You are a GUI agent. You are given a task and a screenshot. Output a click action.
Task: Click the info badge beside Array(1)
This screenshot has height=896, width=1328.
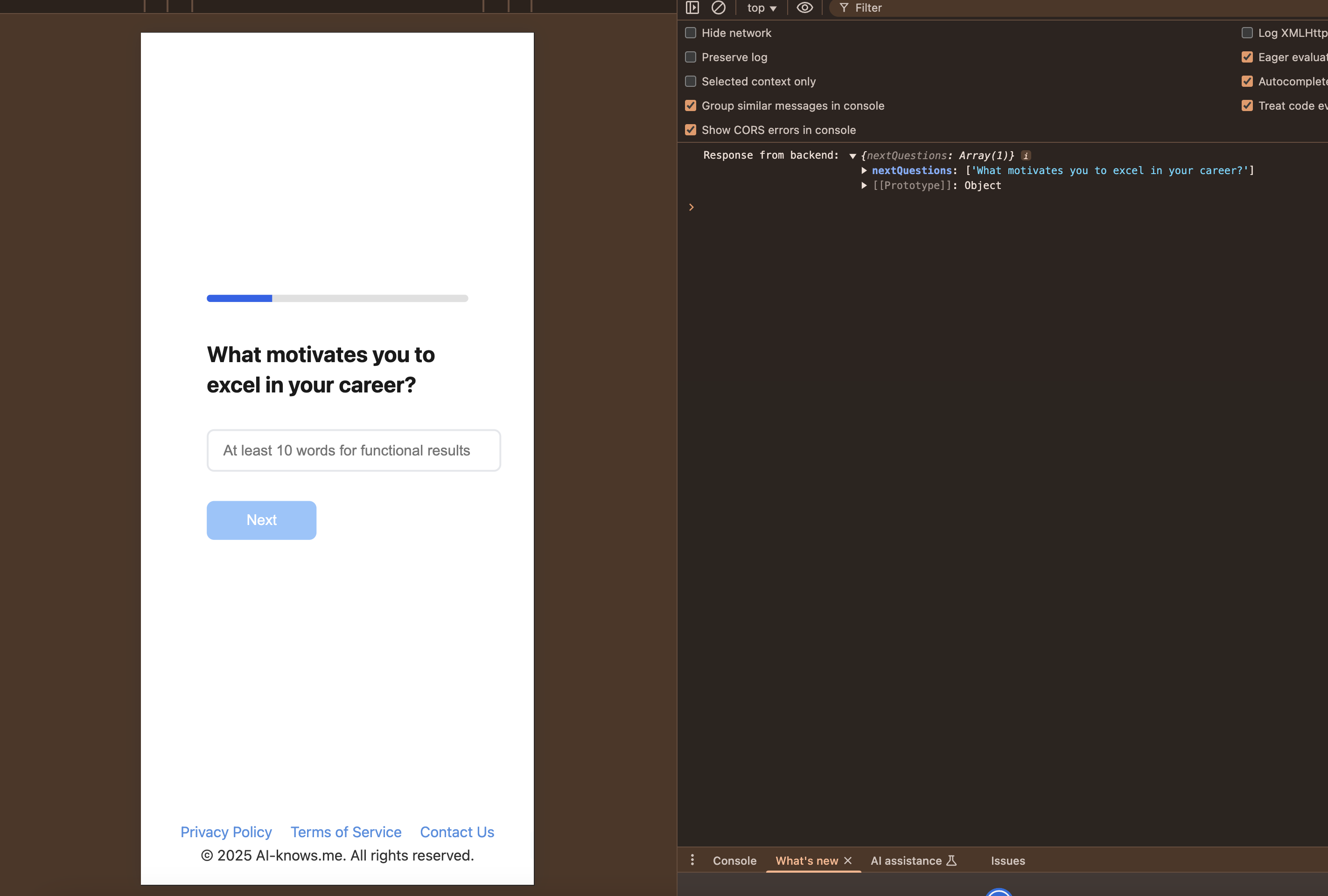point(1026,155)
